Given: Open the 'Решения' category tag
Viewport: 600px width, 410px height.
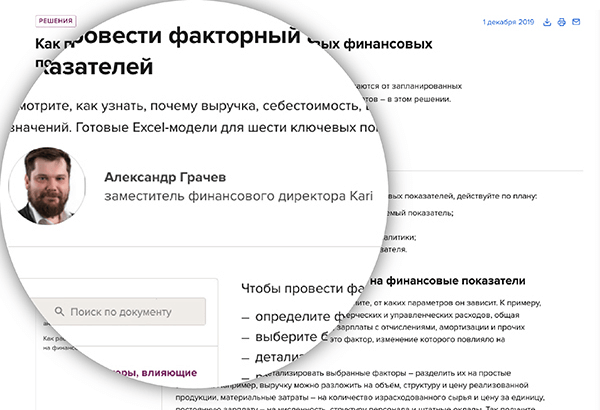Looking at the screenshot, I should (x=55, y=21).
